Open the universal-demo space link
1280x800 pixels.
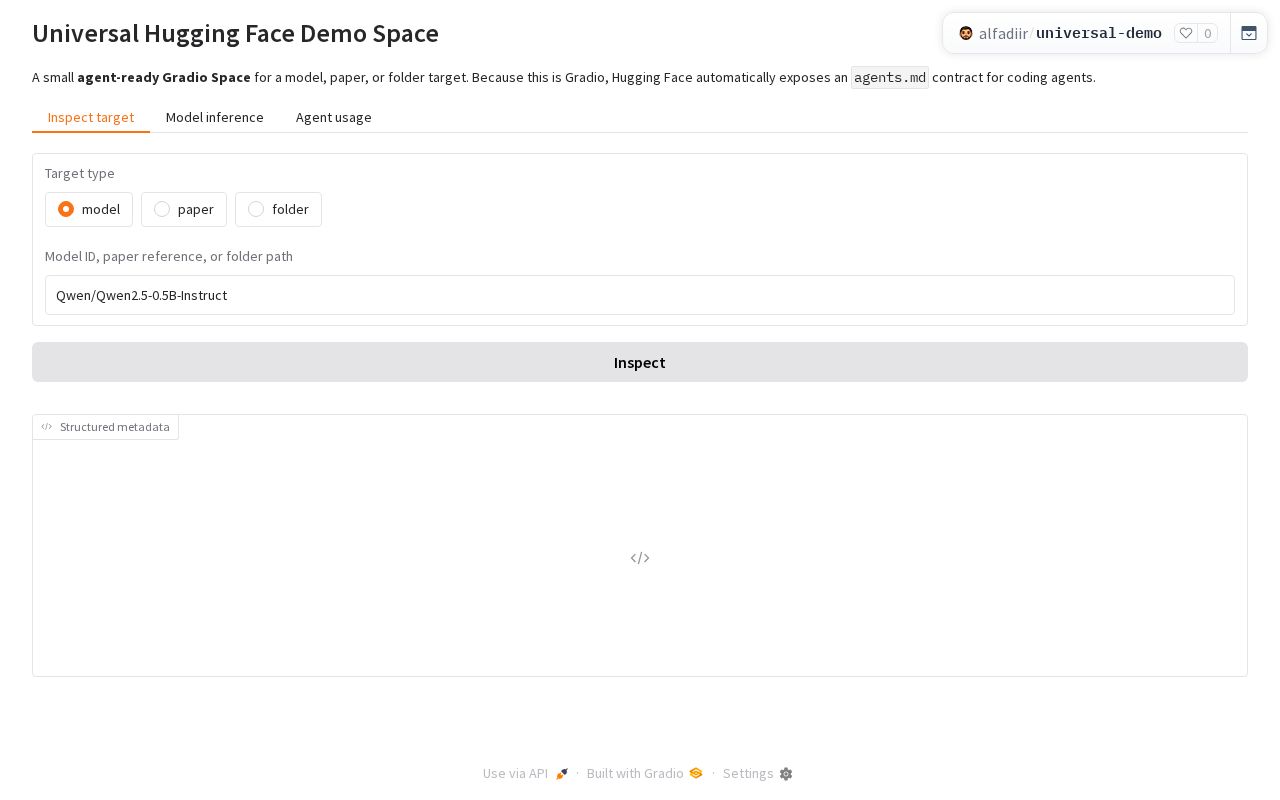coord(1099,33)
